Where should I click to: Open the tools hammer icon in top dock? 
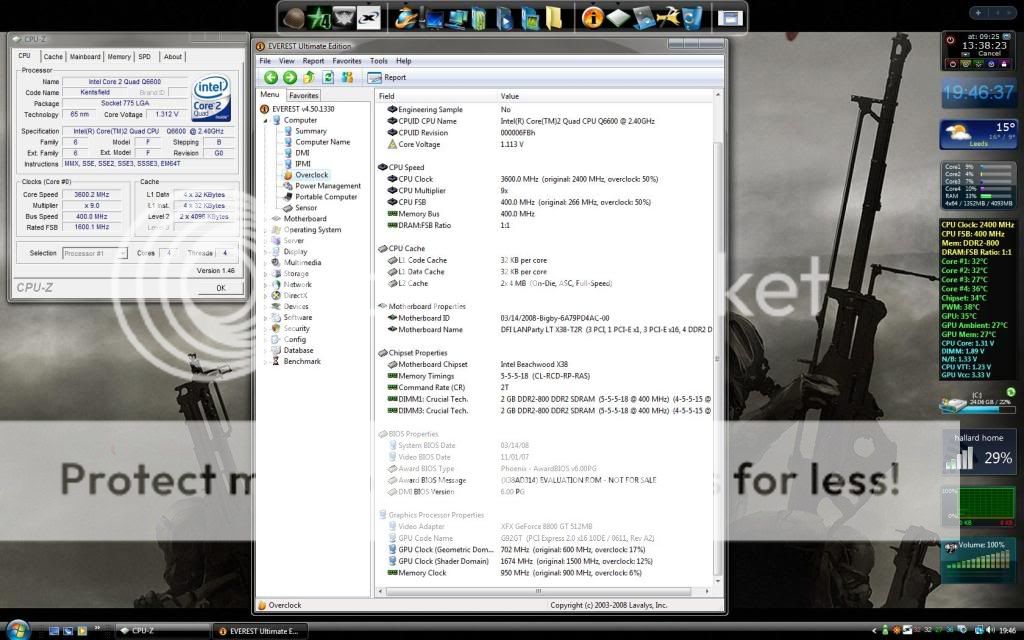pos(668,18)
